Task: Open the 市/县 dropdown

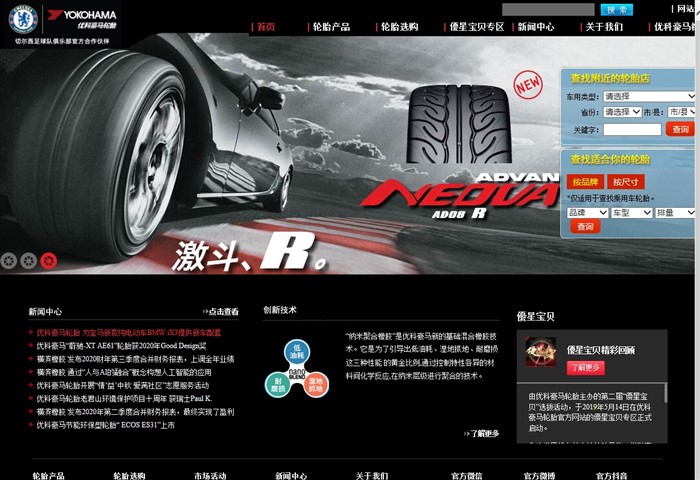Action: click(x=681, y=112)
